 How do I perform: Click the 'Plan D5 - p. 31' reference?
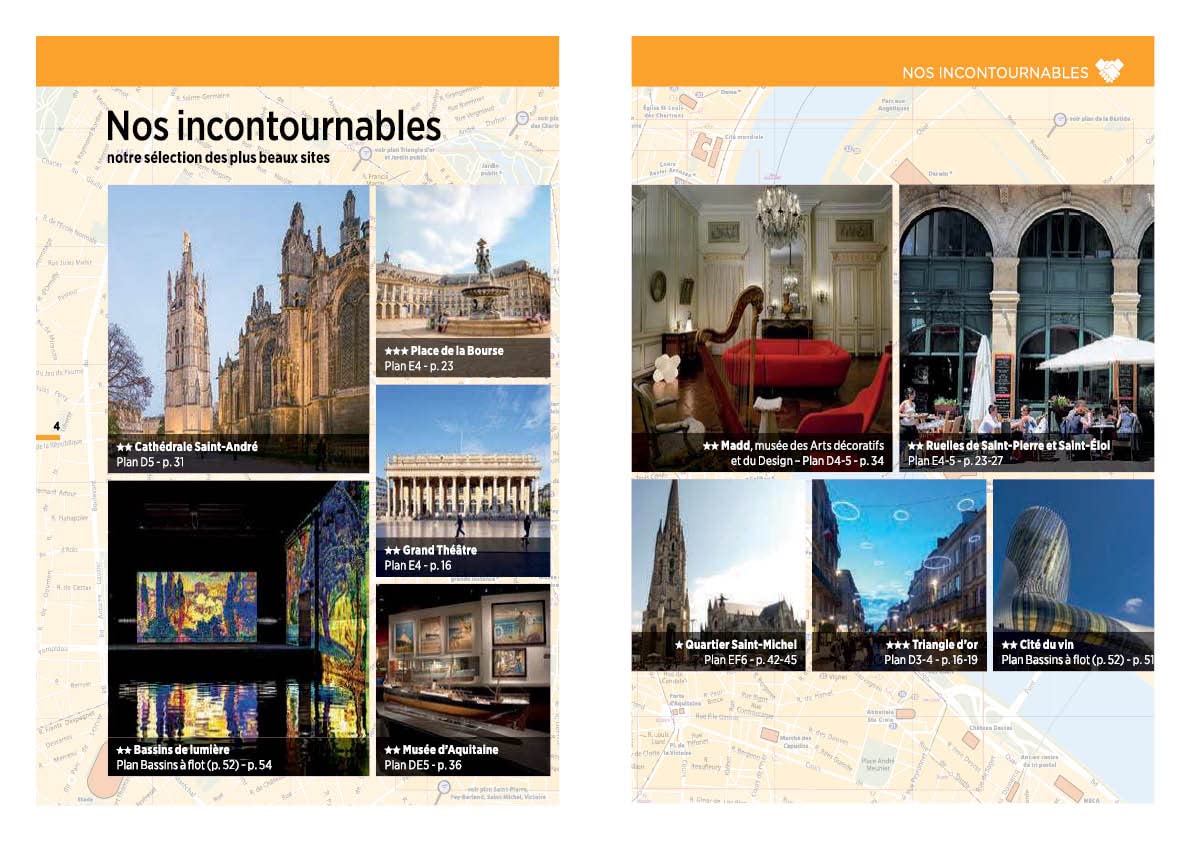click(150, 462)
